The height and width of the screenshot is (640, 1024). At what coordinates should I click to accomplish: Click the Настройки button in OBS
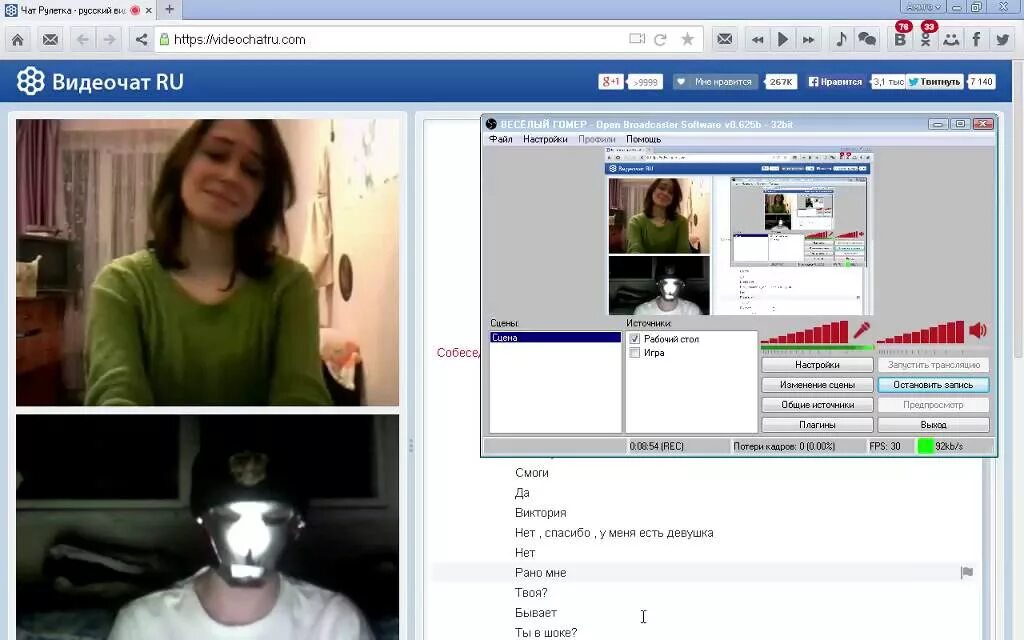pos(817,365)
